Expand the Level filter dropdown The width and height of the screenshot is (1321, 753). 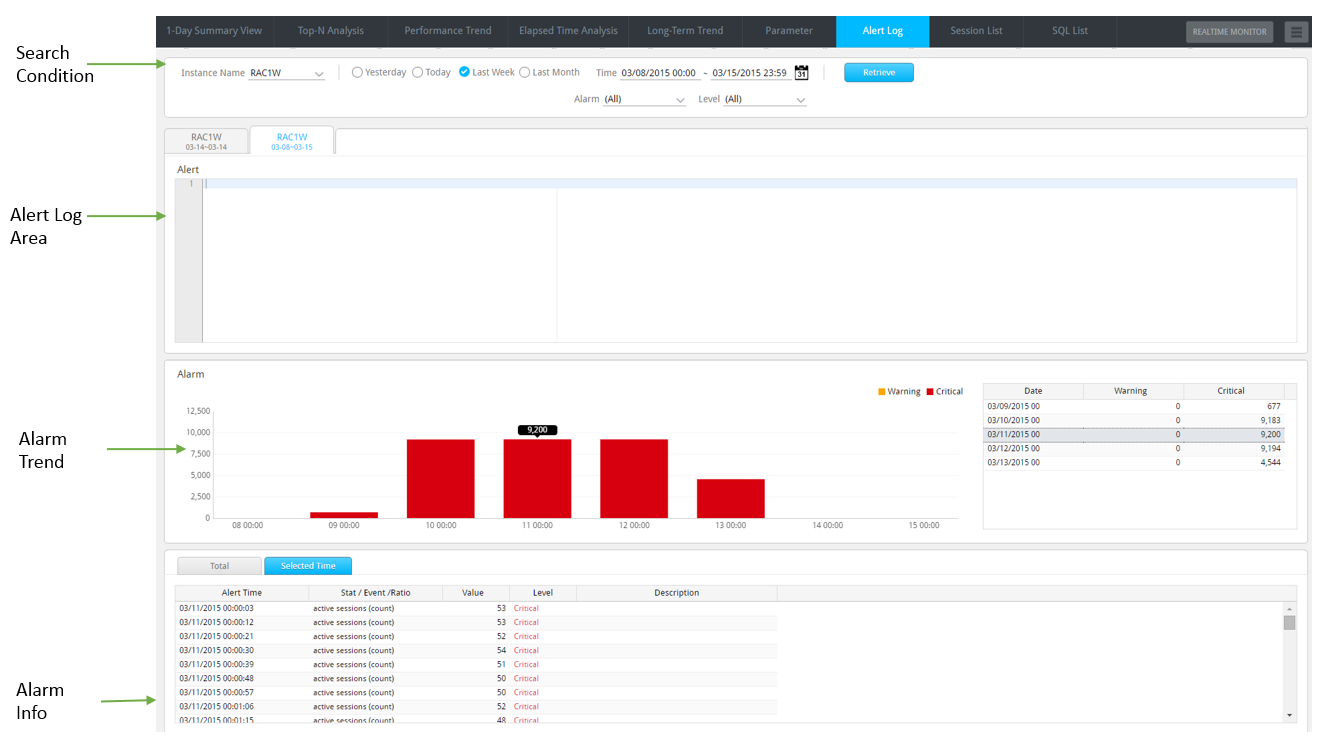[x=765, y=99]
